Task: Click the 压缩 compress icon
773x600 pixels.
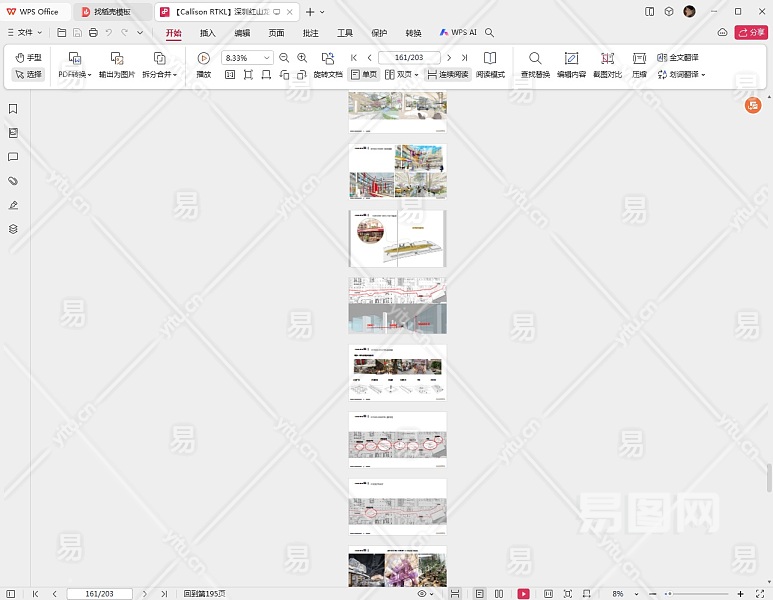Action: point(639,59)
